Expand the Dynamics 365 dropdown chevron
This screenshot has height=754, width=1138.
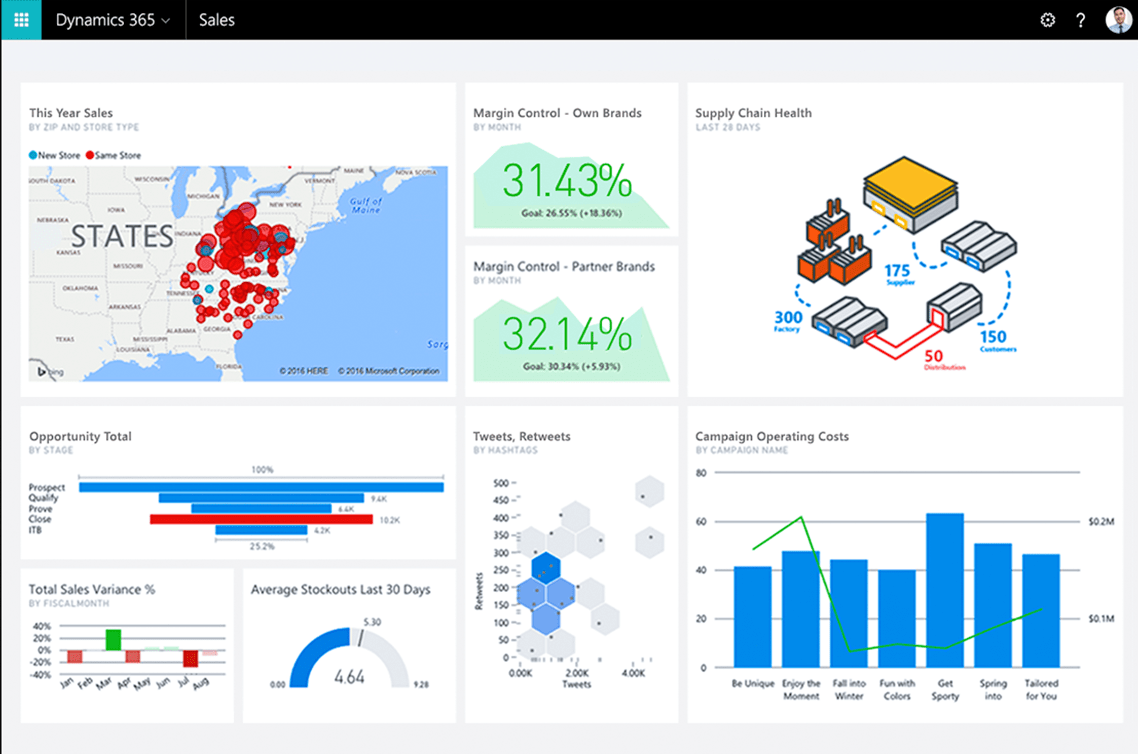coord(165,20)
